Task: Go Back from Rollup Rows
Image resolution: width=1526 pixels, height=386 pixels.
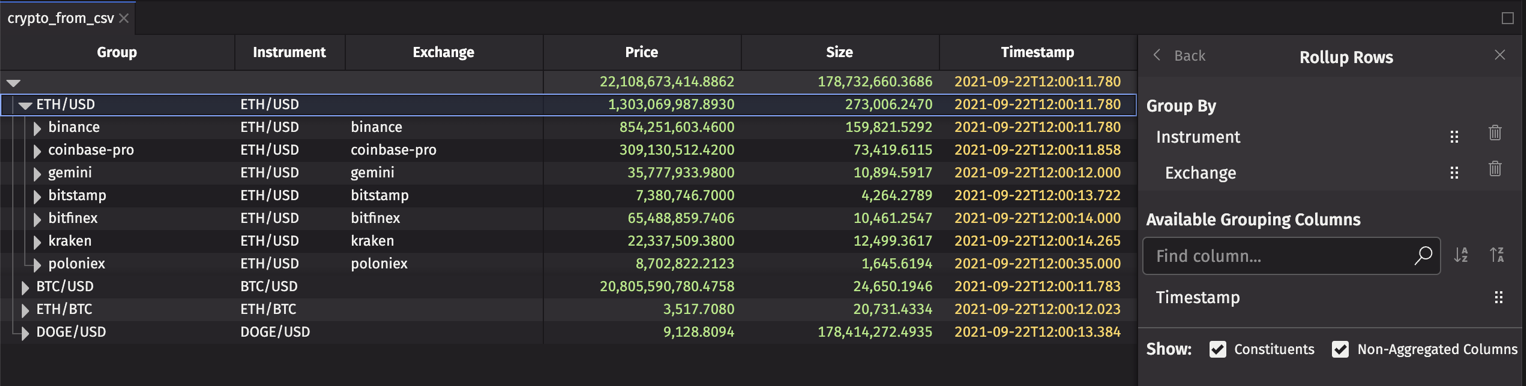Action: point(1179,56)
